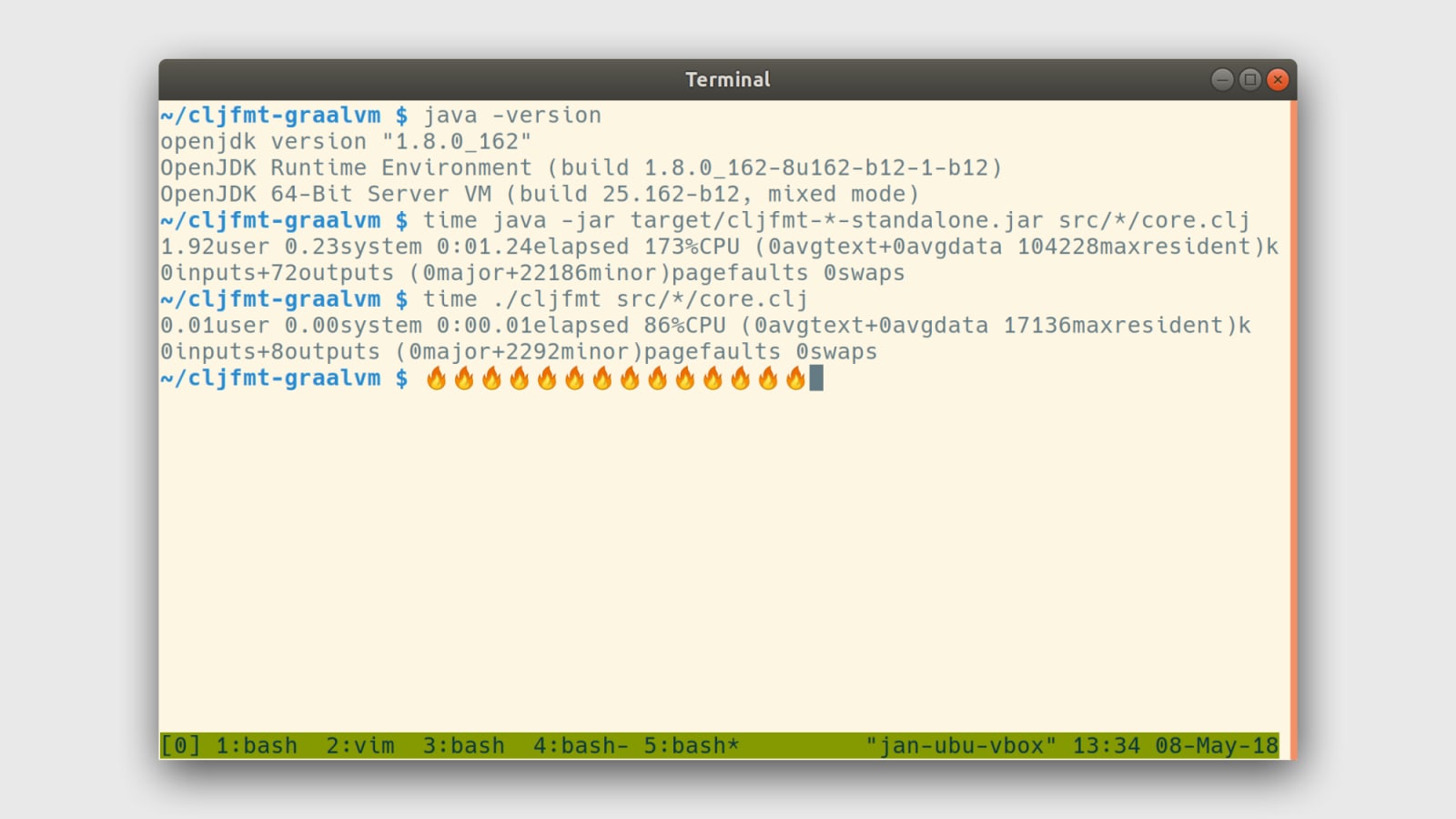This screenshot has height=819, width=1456.
Task: Click openjdk version "1.8.0_162" line
Action: click(x=346, y=142)
